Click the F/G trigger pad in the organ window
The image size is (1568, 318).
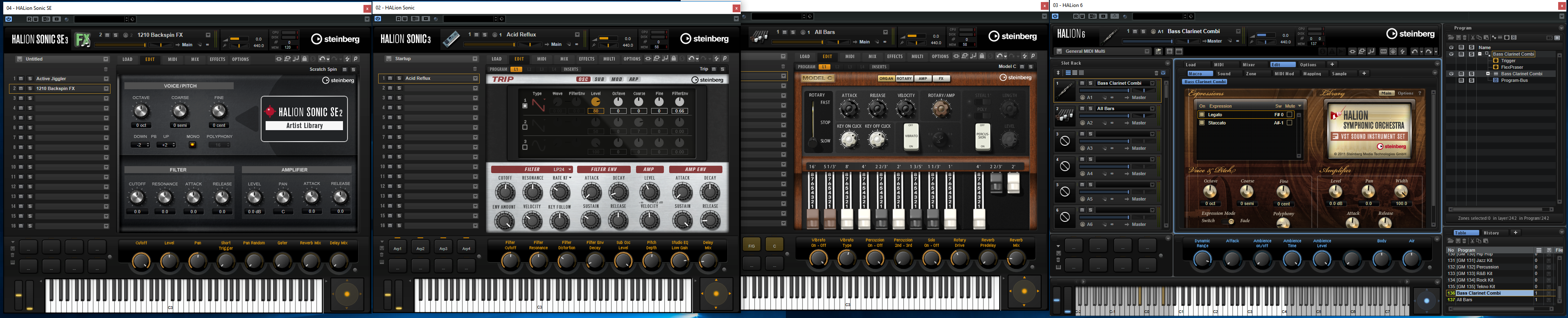coord(752,246)
